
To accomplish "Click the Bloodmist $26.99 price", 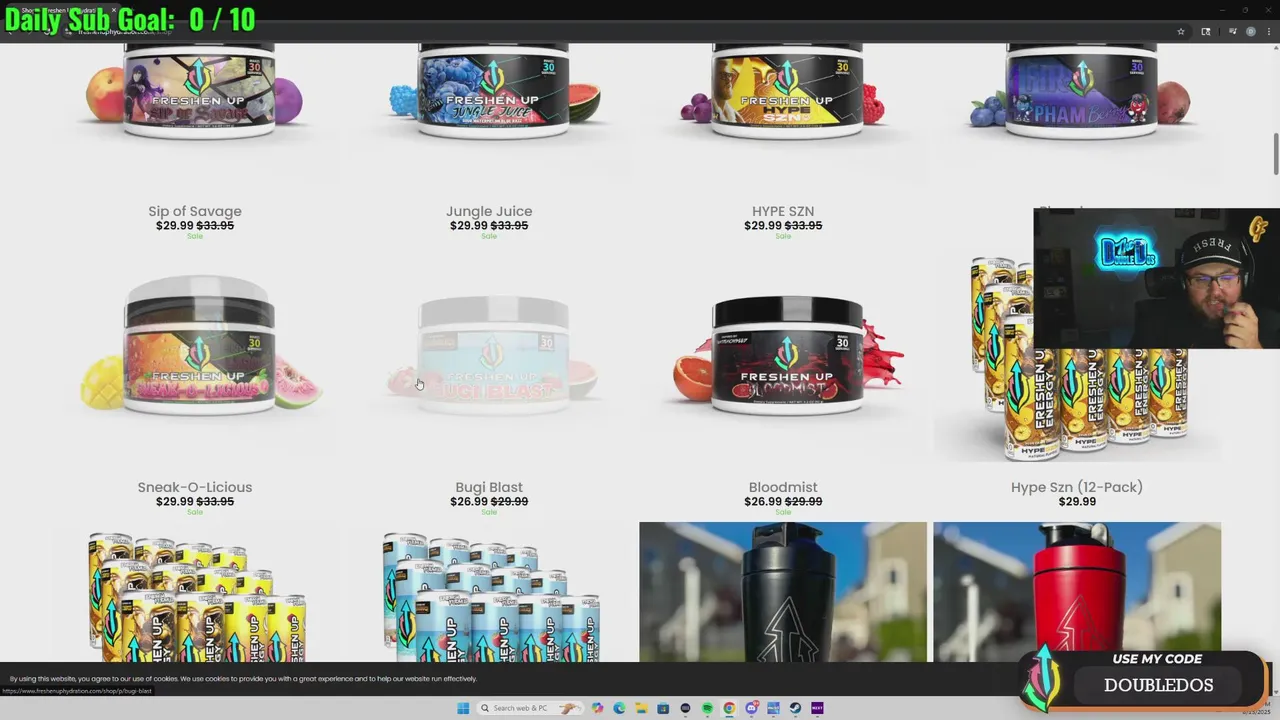I will [x=763, y=501].
